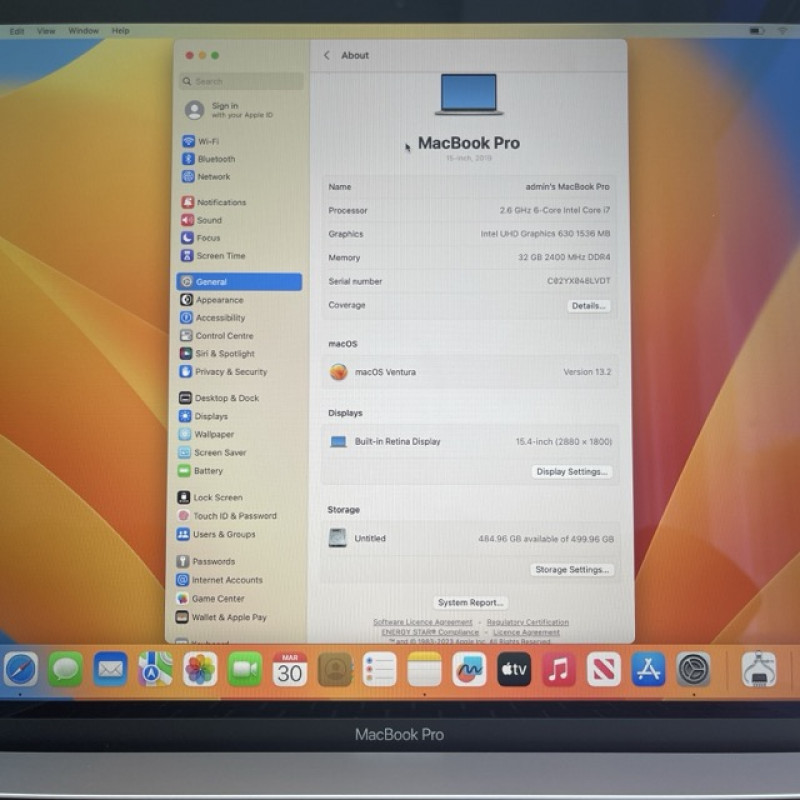
Task: Select Game Center in sidebar
Action: pos(210,598)
